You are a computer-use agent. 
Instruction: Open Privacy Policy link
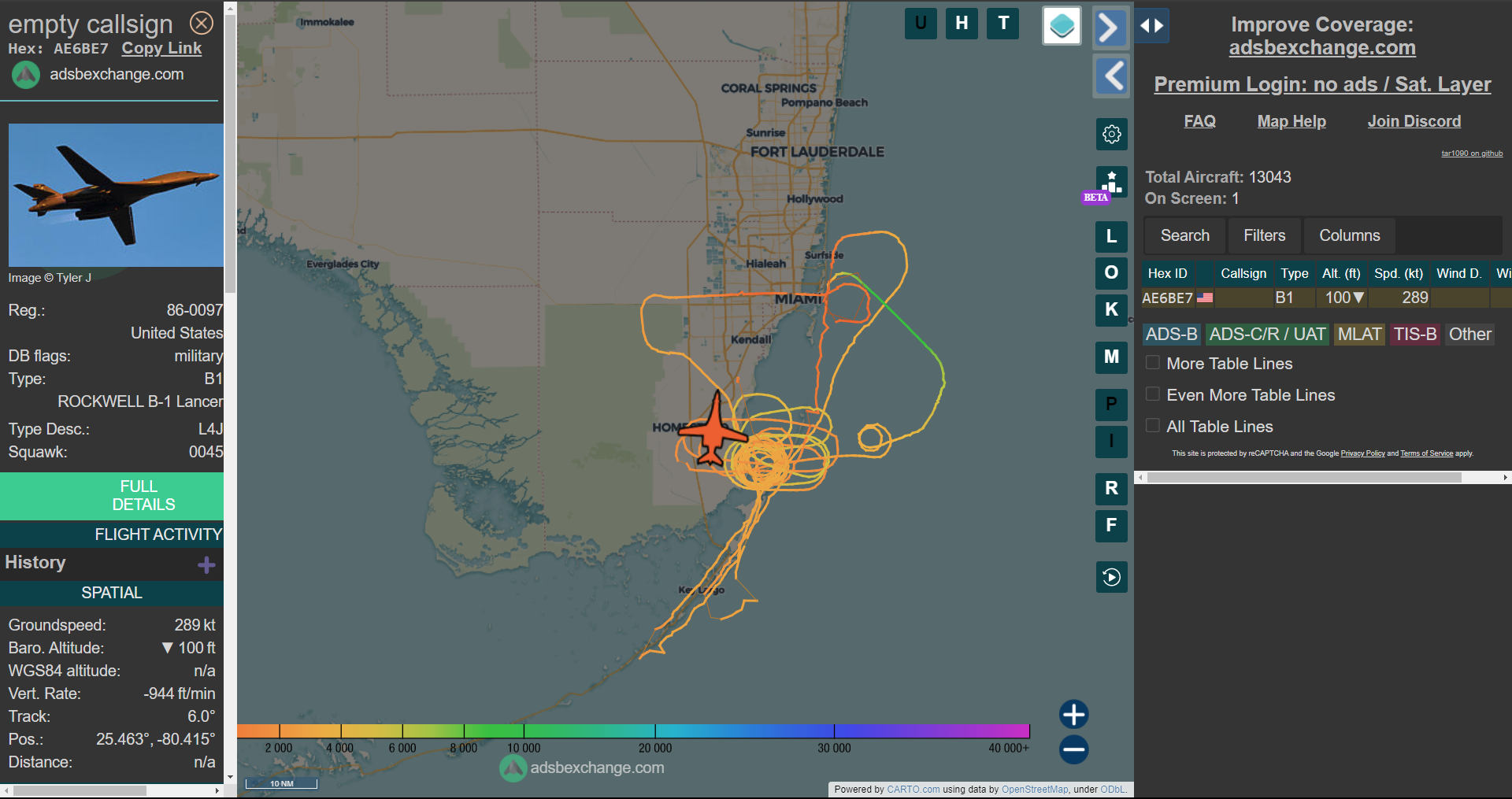click(x=1362, y=453)
